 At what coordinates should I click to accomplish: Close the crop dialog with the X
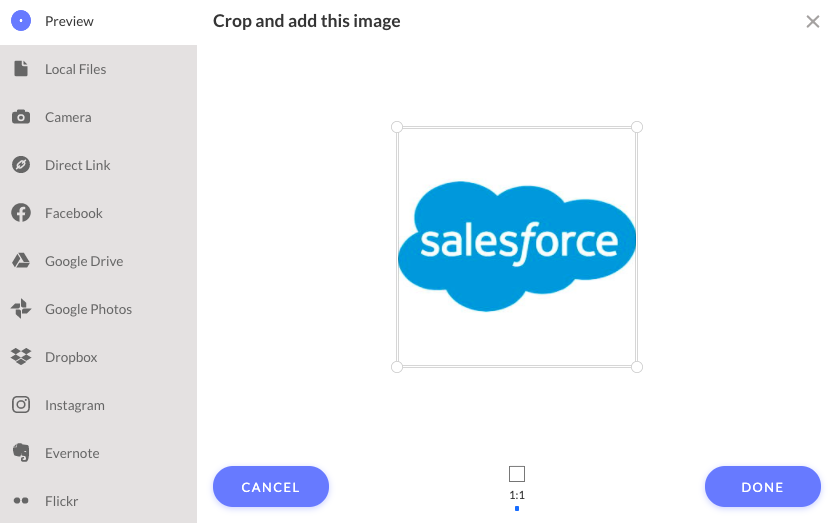click(813, 21)
